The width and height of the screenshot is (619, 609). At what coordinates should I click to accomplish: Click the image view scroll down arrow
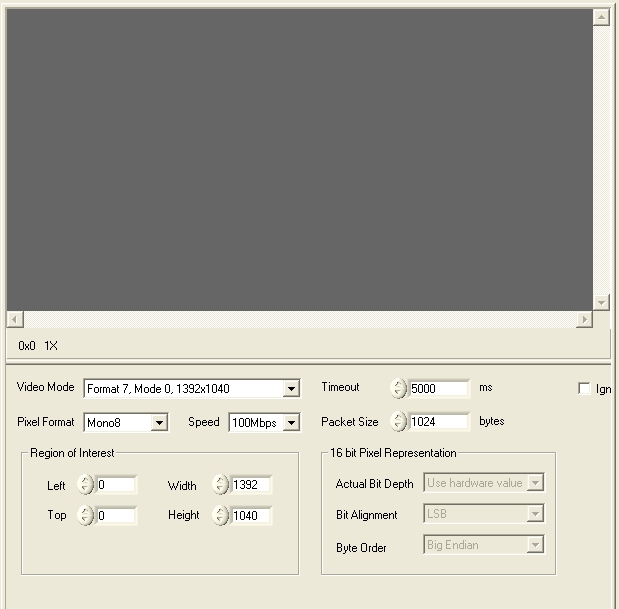click(601, 303)
